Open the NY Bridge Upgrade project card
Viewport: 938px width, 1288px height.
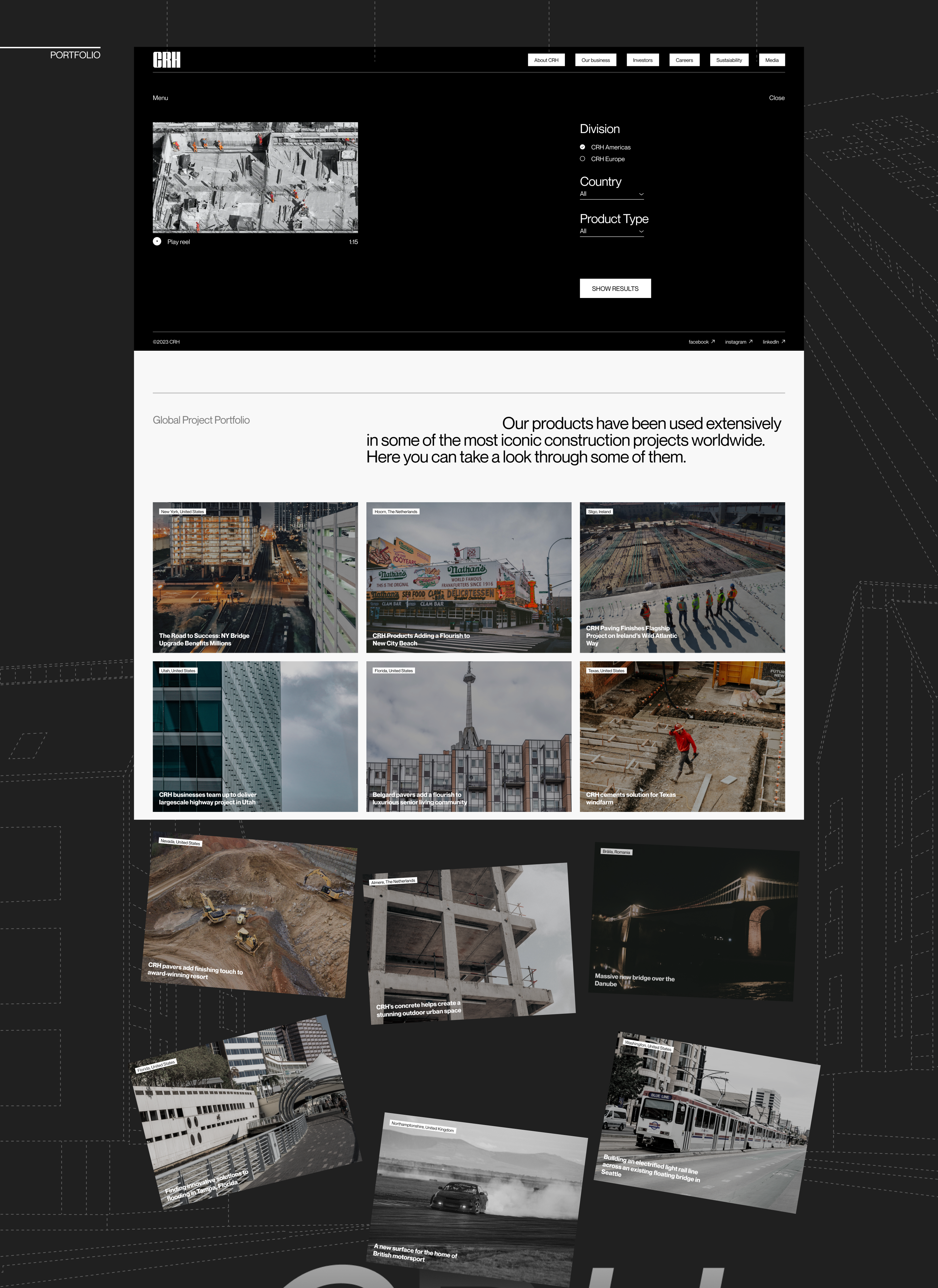point(255,577)
